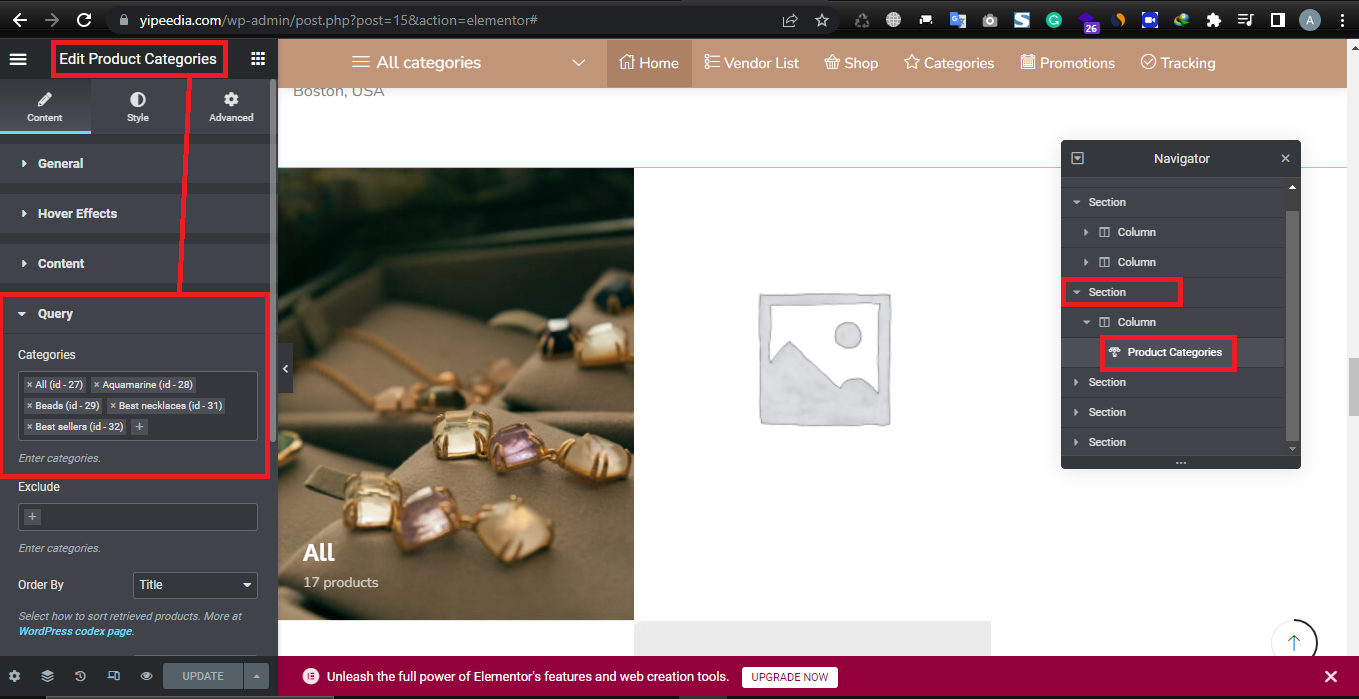Viewport: 1359px width, 699px height.
Task: Expand the Content section
Action: [x=135, y=264]
